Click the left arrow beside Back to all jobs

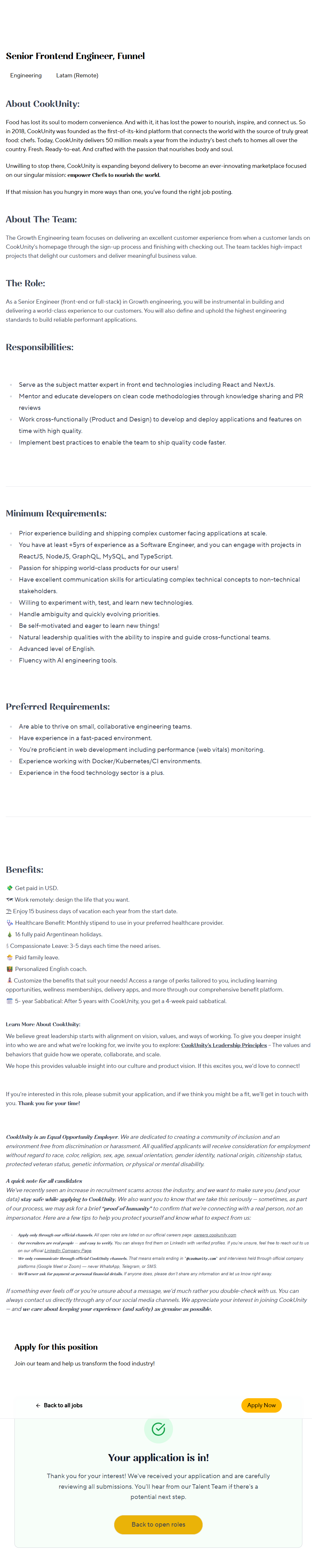(x=38, y=1406)
